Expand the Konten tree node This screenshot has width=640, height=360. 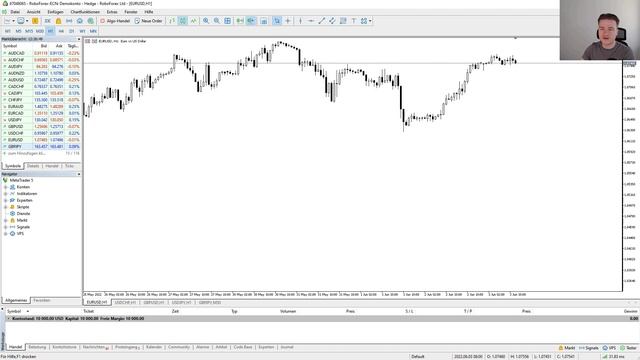pos(6,187)
